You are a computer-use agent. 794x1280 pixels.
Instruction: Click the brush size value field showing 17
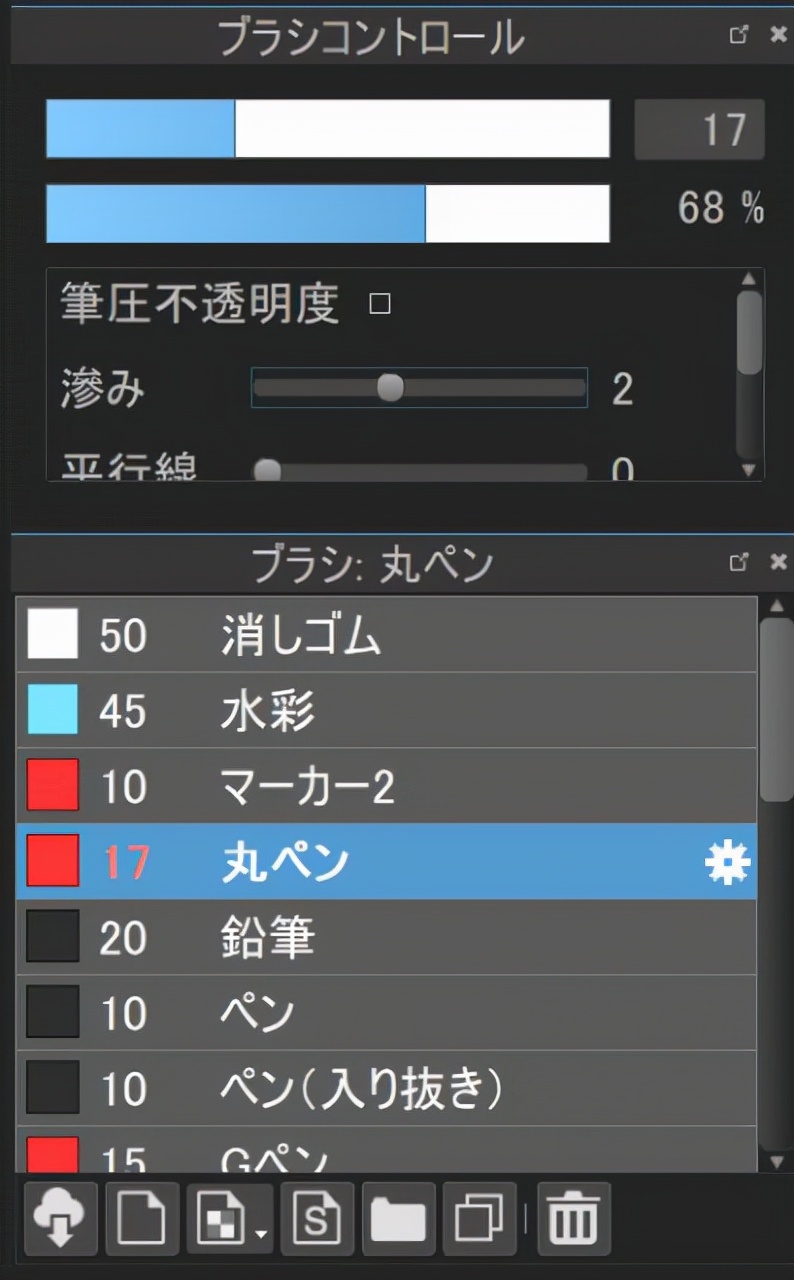[699, 129]
